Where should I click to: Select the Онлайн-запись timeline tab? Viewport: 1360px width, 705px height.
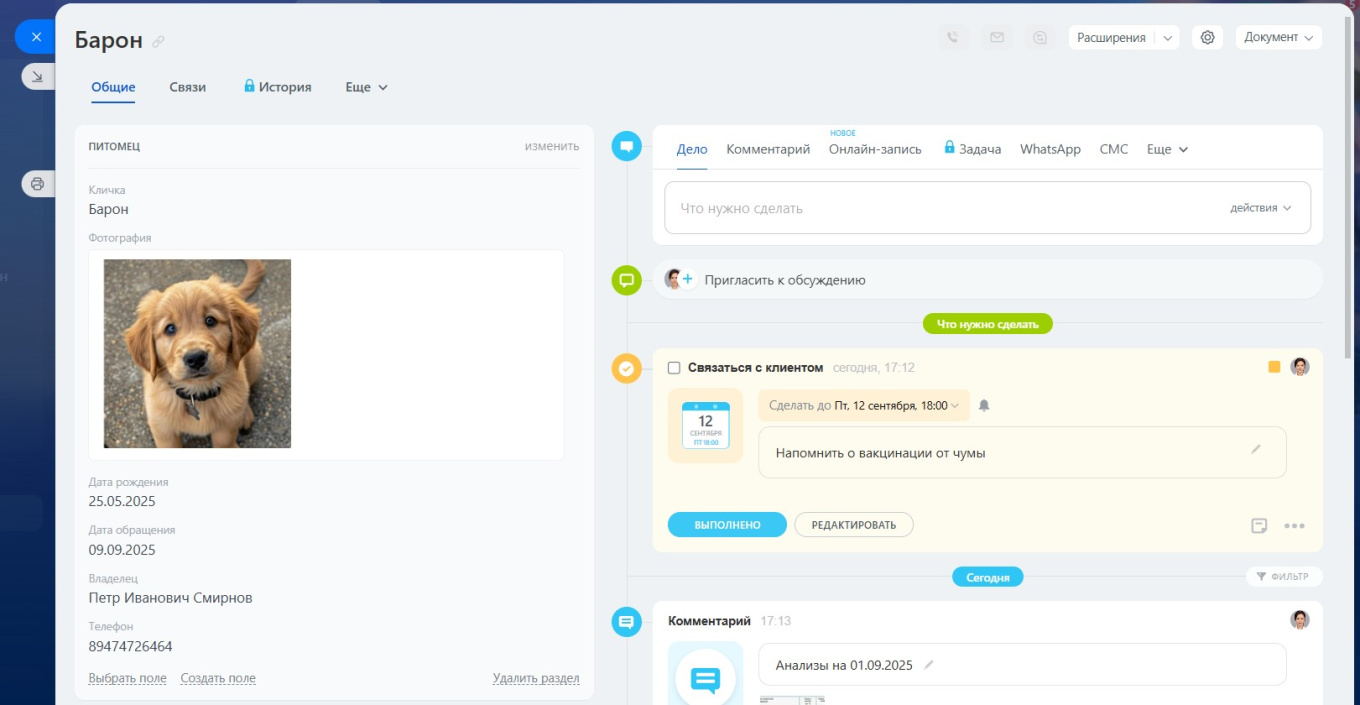coord(875,148)
